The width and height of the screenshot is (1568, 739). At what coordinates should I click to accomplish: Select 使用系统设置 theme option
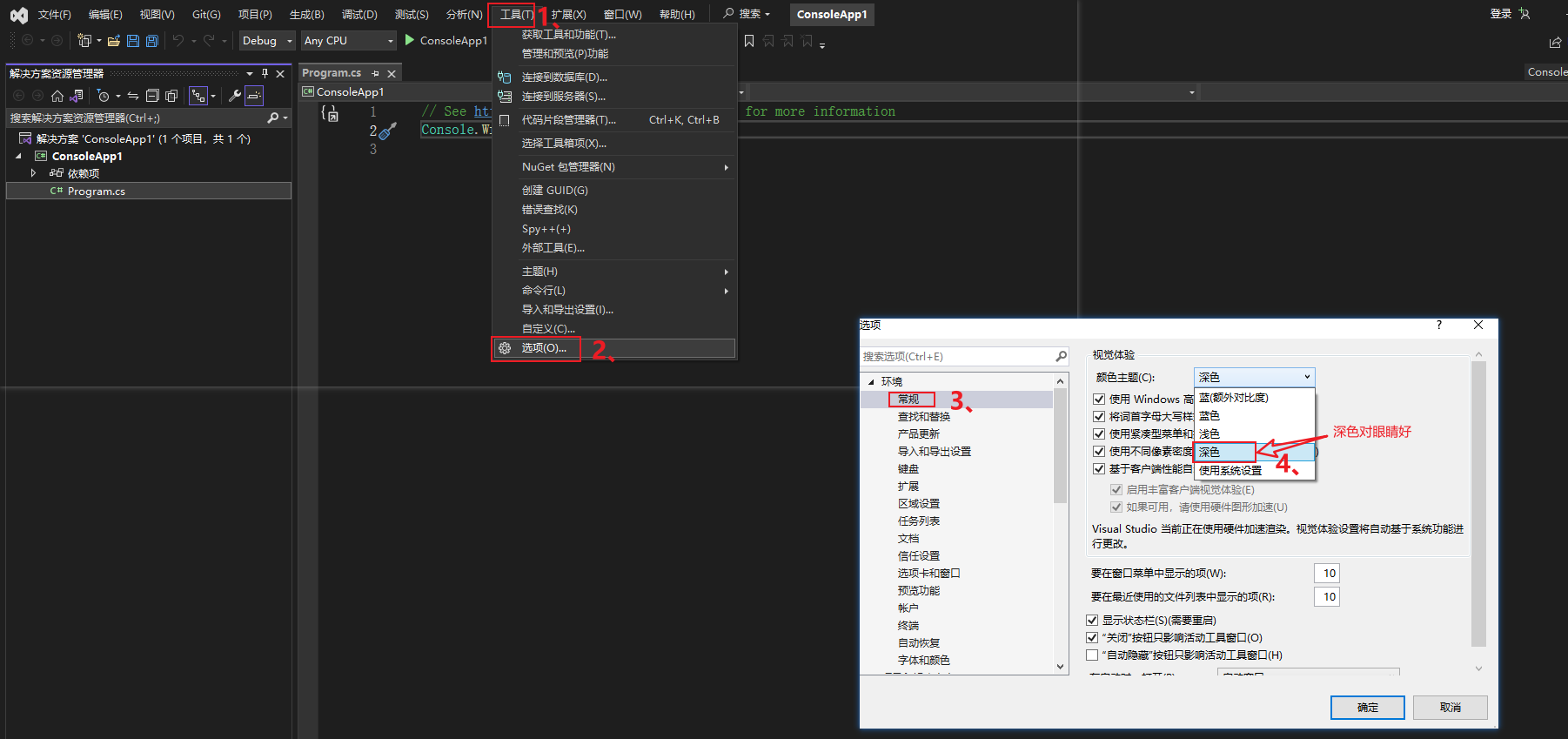tap(1254, 470)
